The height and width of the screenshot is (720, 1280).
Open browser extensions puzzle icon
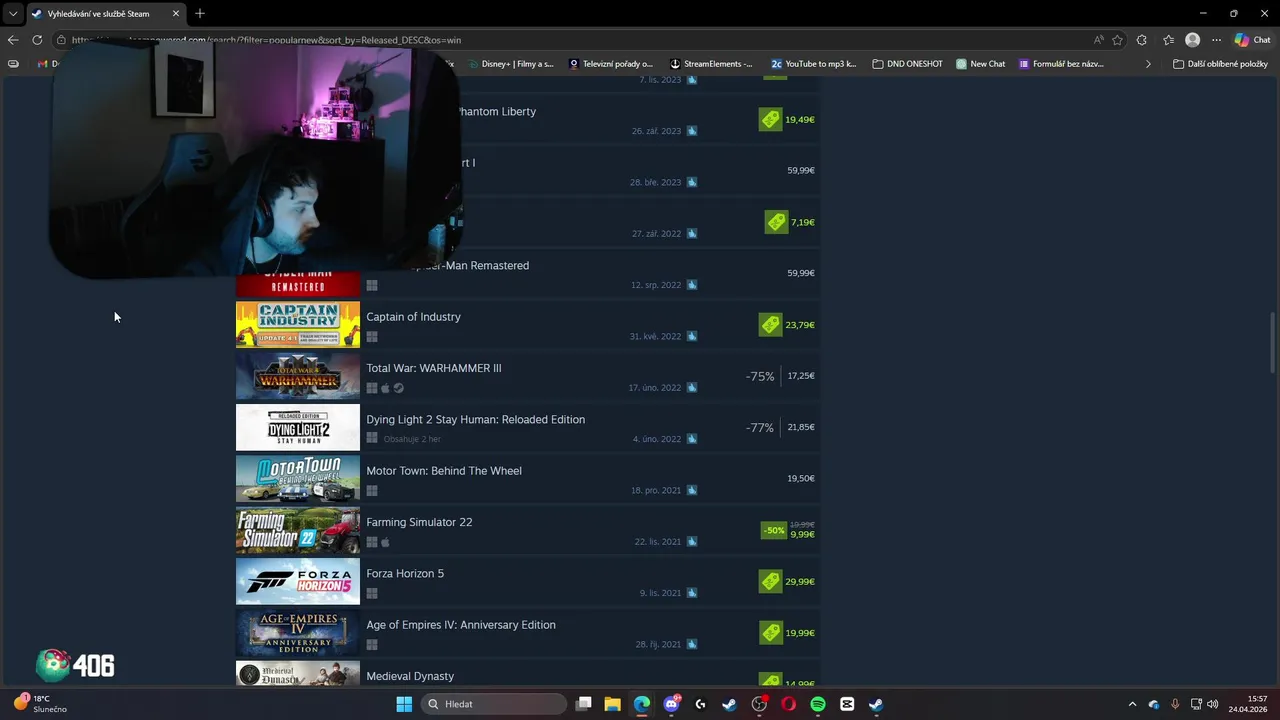click(1141, 40)
